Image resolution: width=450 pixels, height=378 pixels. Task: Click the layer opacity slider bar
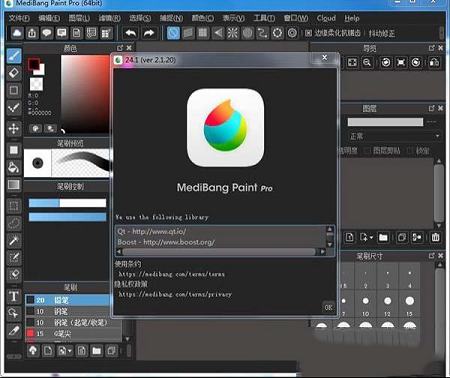point(385,122)
